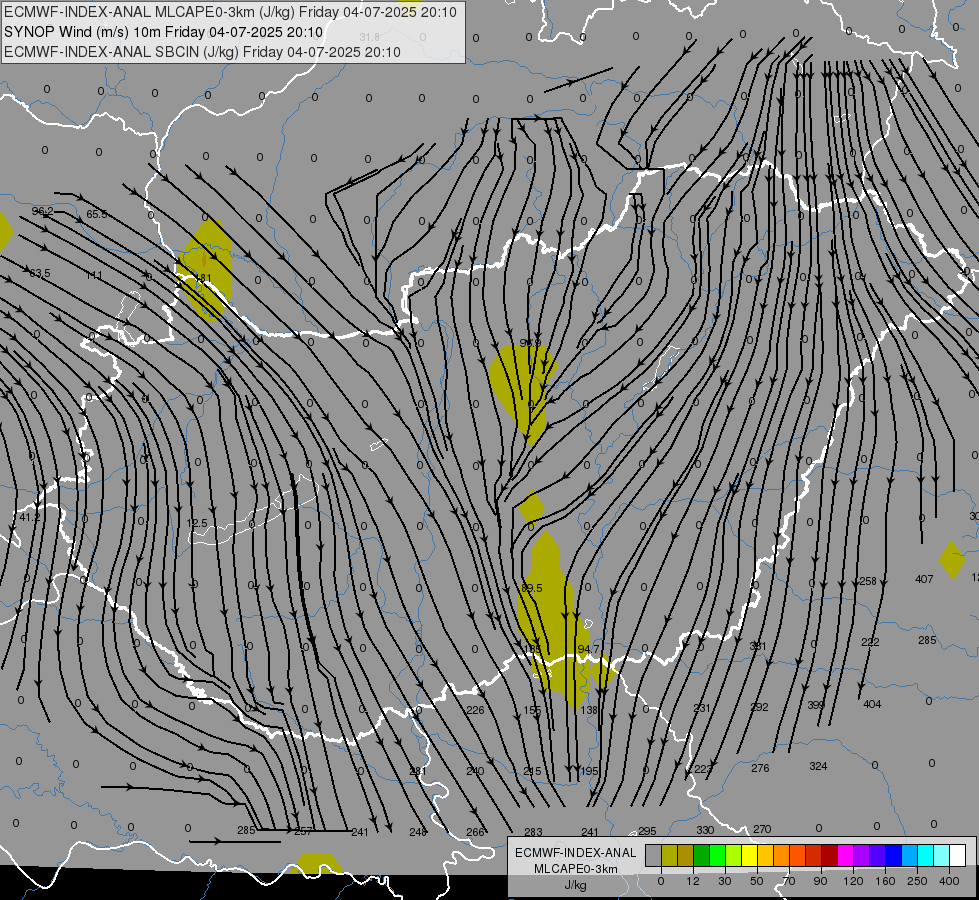Click the legend unit J/kg
Viewport: 979px width, 900px height.
(x=576, y=885)
